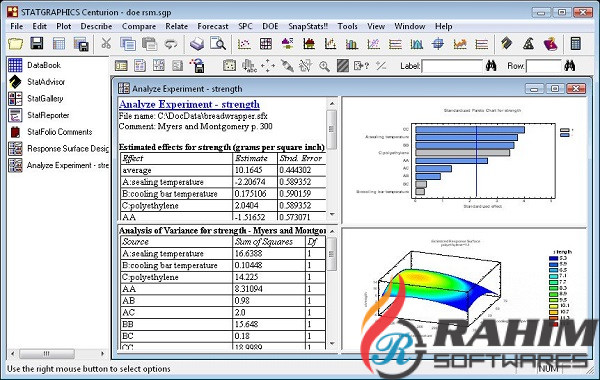
Task: Click the sum of squares value '15.648'
Action: [246, 325]
